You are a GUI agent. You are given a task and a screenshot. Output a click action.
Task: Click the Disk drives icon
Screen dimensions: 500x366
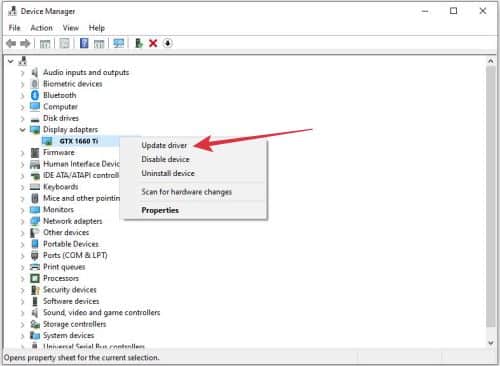pyautogui.click(x=35, y=119)
